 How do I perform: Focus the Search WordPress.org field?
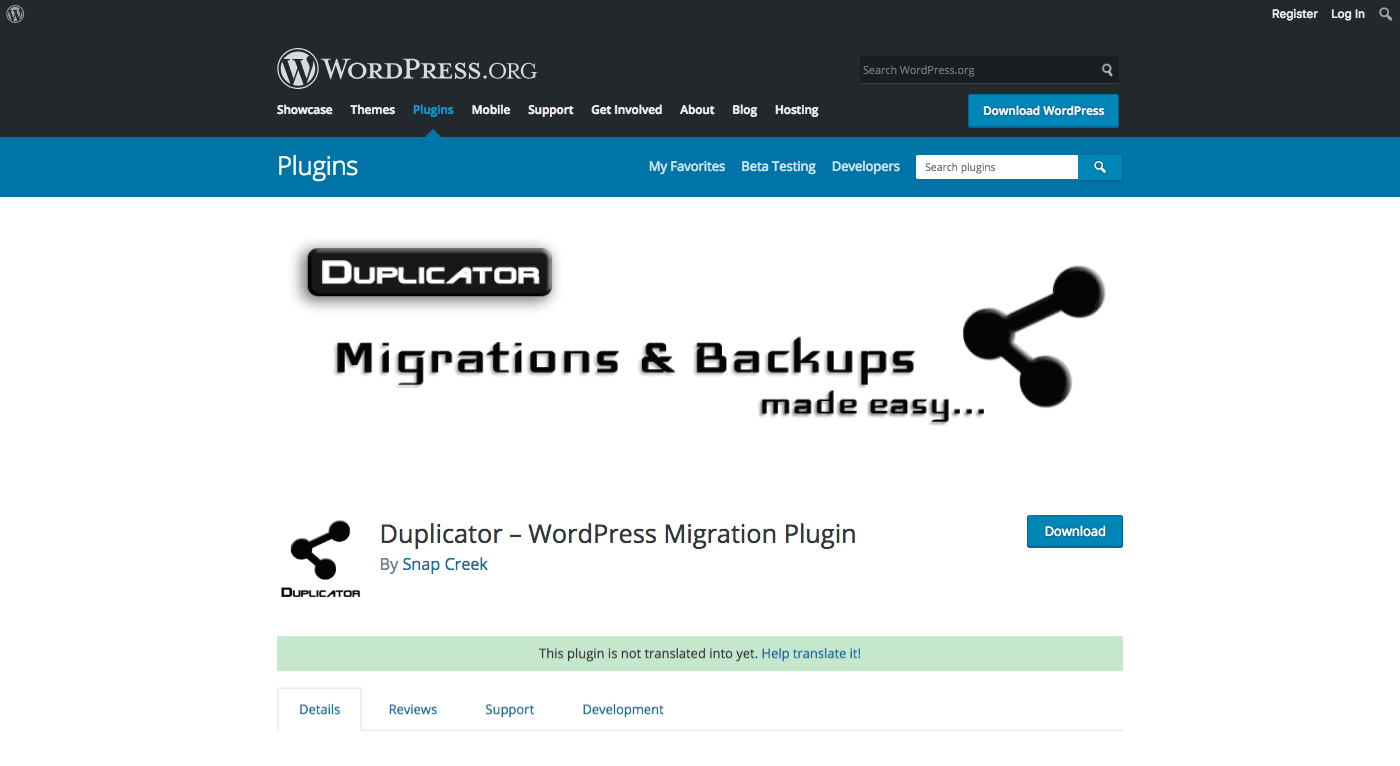pyautogui.click(x=978, y=70)
